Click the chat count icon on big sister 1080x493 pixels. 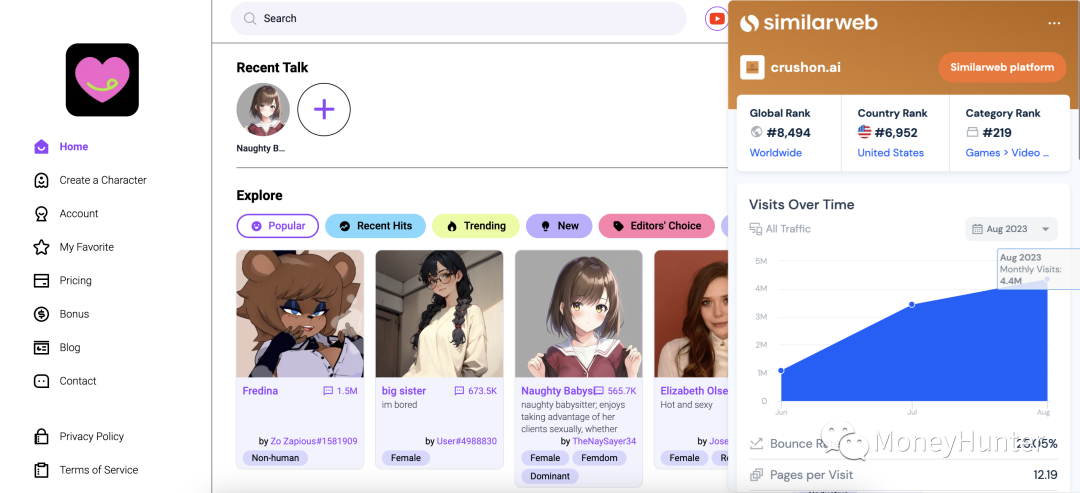(x=459, y=391)
